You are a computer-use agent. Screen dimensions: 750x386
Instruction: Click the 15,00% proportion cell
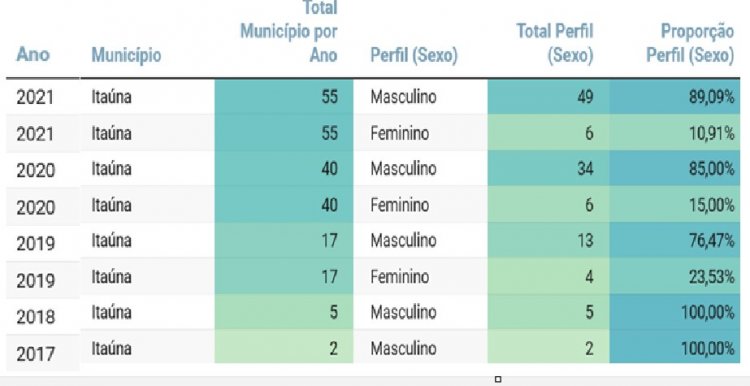[x=674, y=205]
